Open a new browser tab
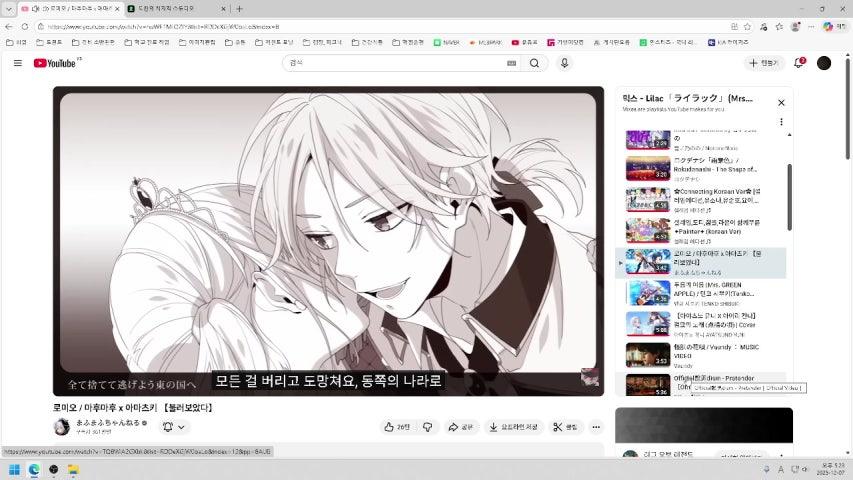The image size is (853, 480). (239, 8)
